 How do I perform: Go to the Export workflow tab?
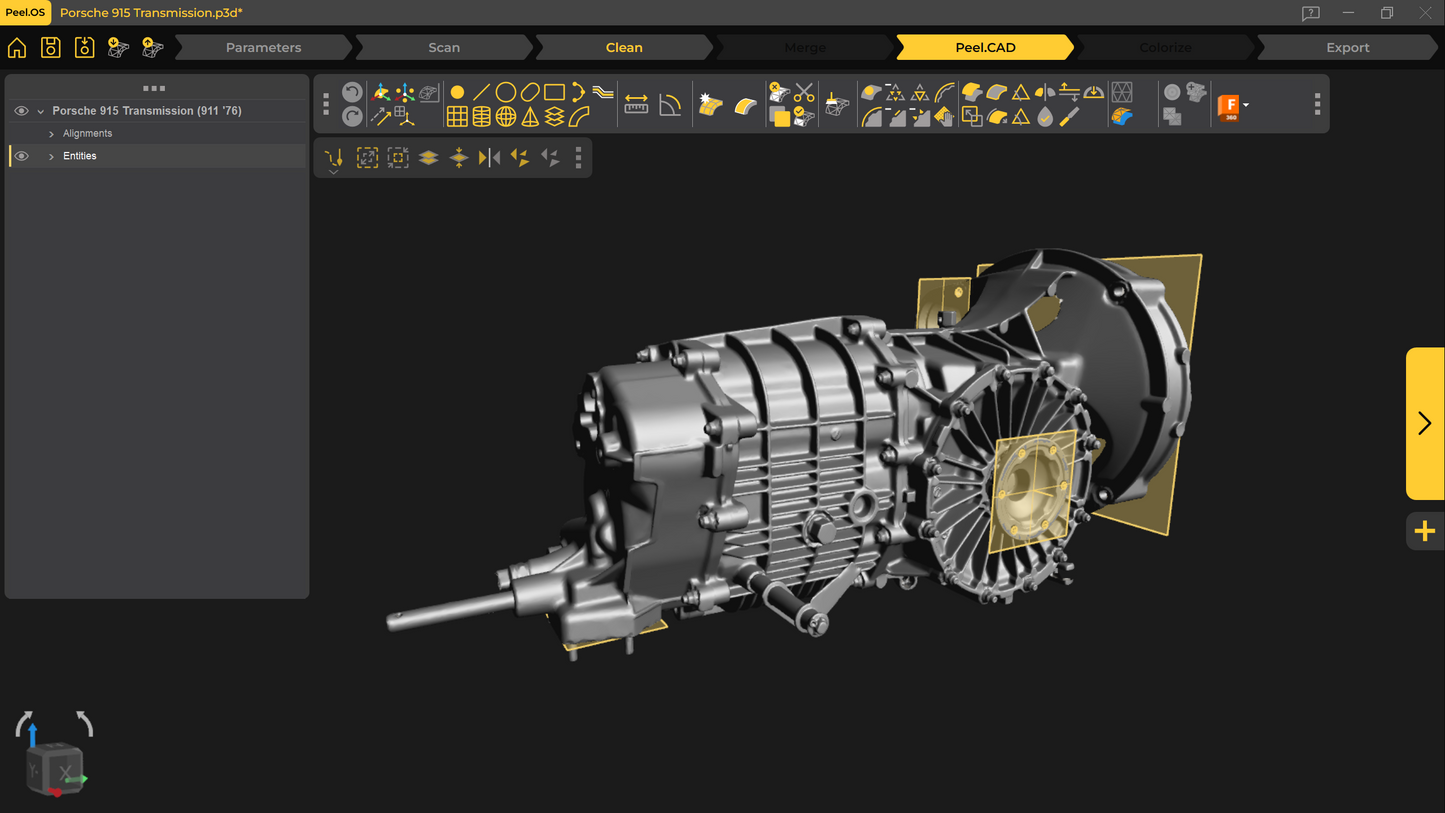(x=1347, y=47)
